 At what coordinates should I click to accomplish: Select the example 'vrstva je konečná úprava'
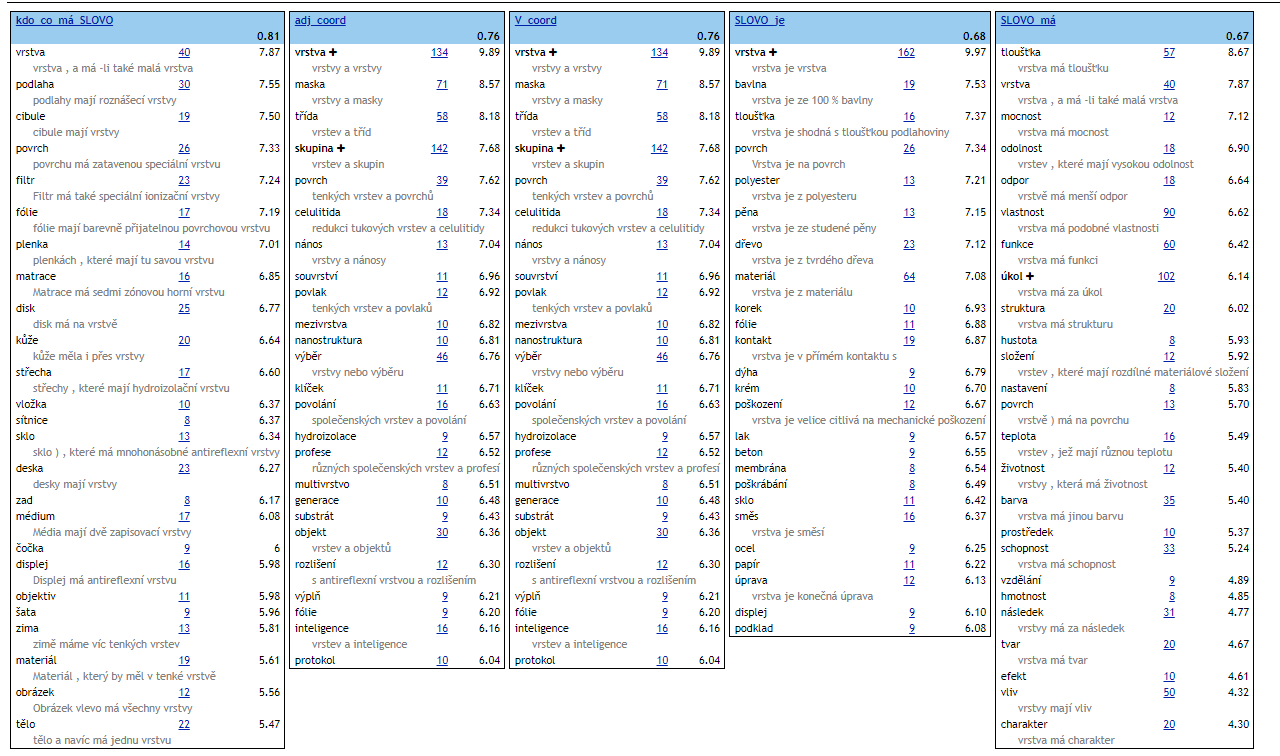[x=812, y=596]
